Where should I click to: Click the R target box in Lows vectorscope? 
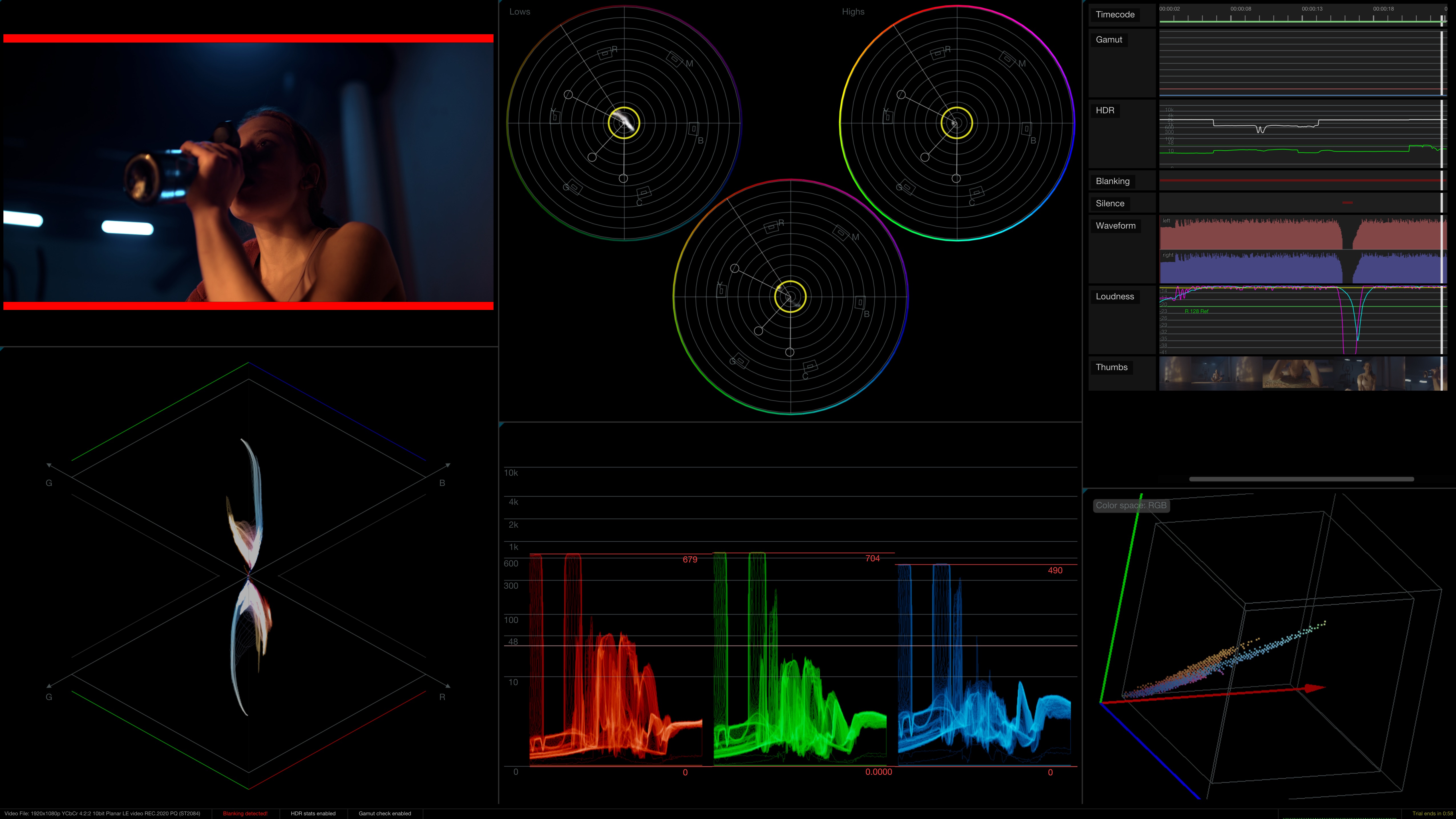click(x=605, y=54)
